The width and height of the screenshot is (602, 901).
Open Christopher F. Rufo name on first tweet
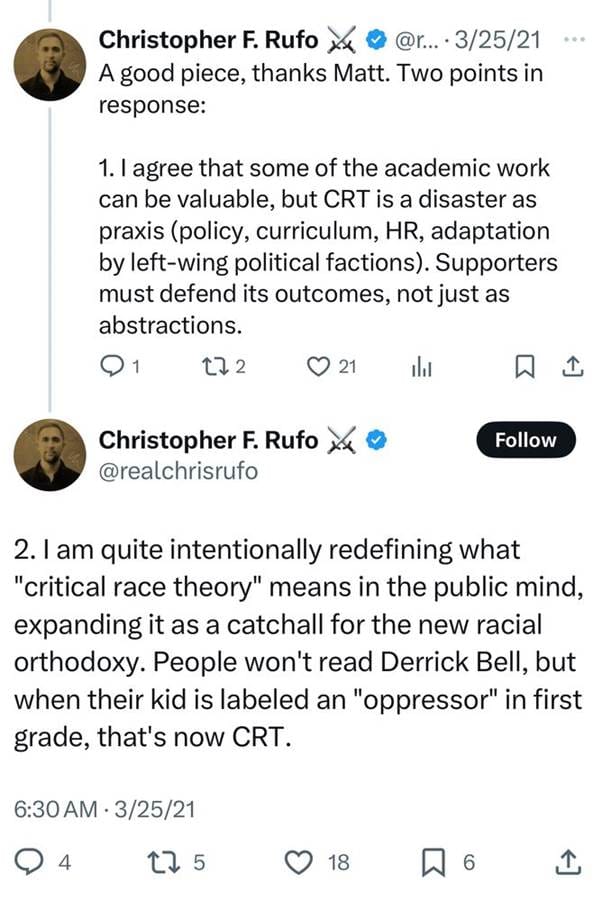click(208, 41)
